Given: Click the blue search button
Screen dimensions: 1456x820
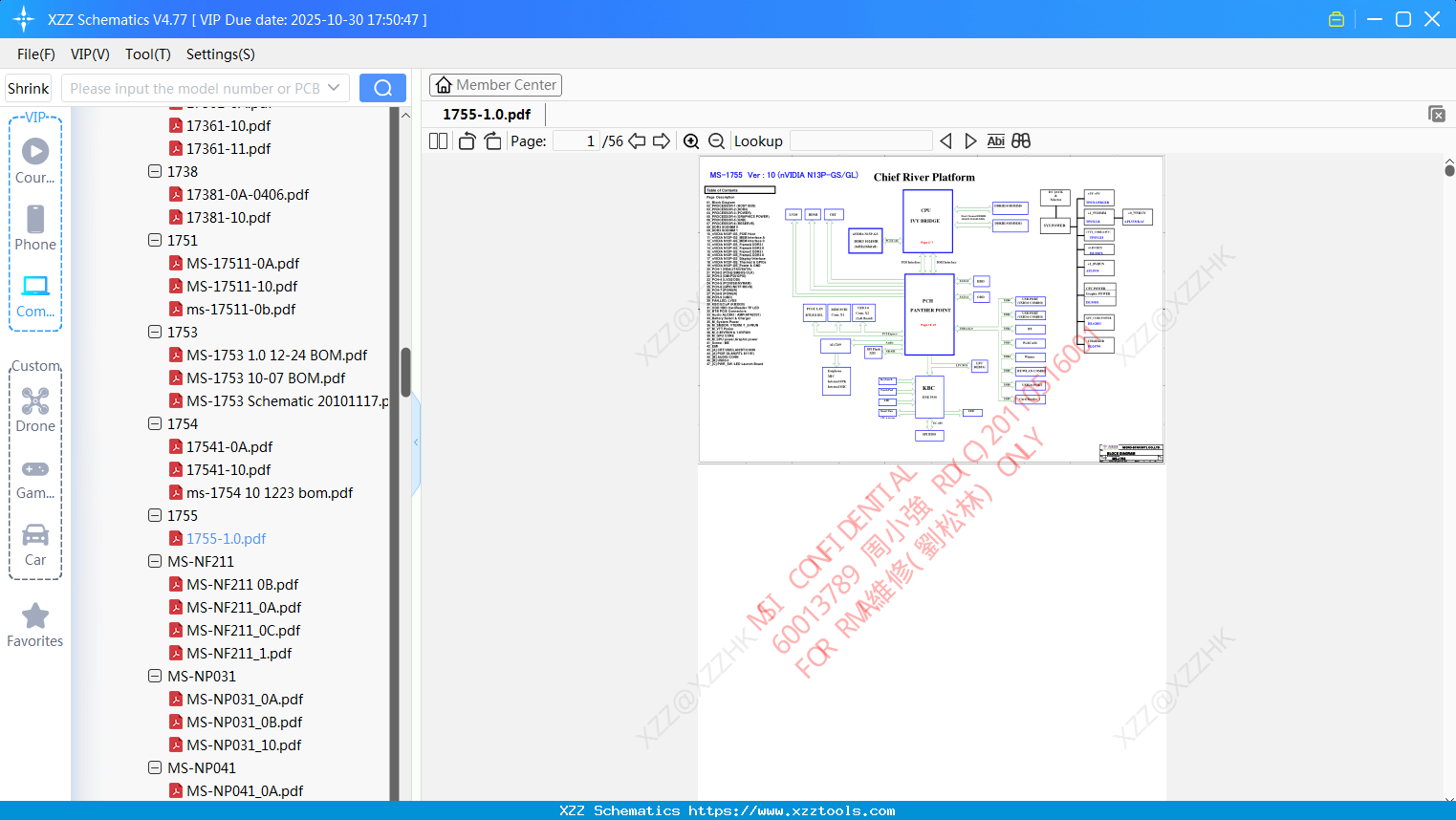Looking at the screenshot, I should pos(382,88).
